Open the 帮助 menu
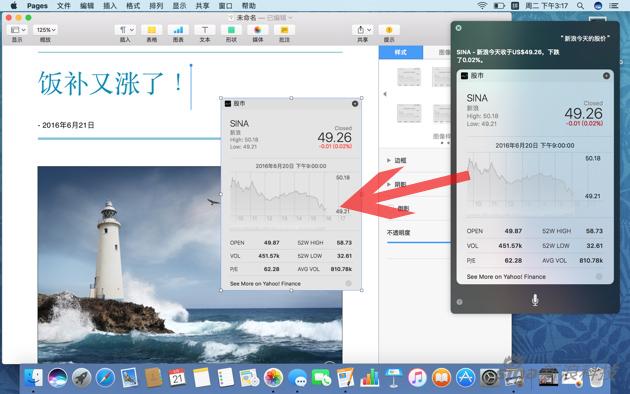630x394 pixels. pyautogui.click(x=249, y=6)
